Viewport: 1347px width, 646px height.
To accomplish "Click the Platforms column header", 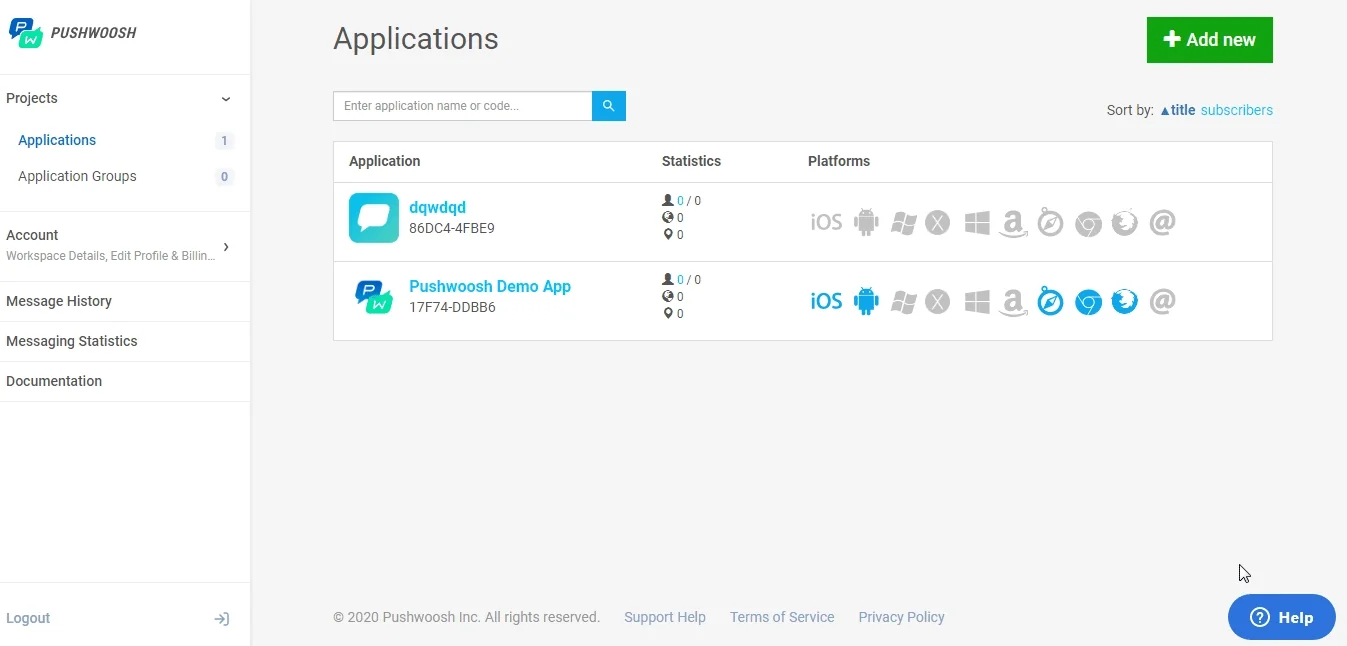I will pos(839,161).
